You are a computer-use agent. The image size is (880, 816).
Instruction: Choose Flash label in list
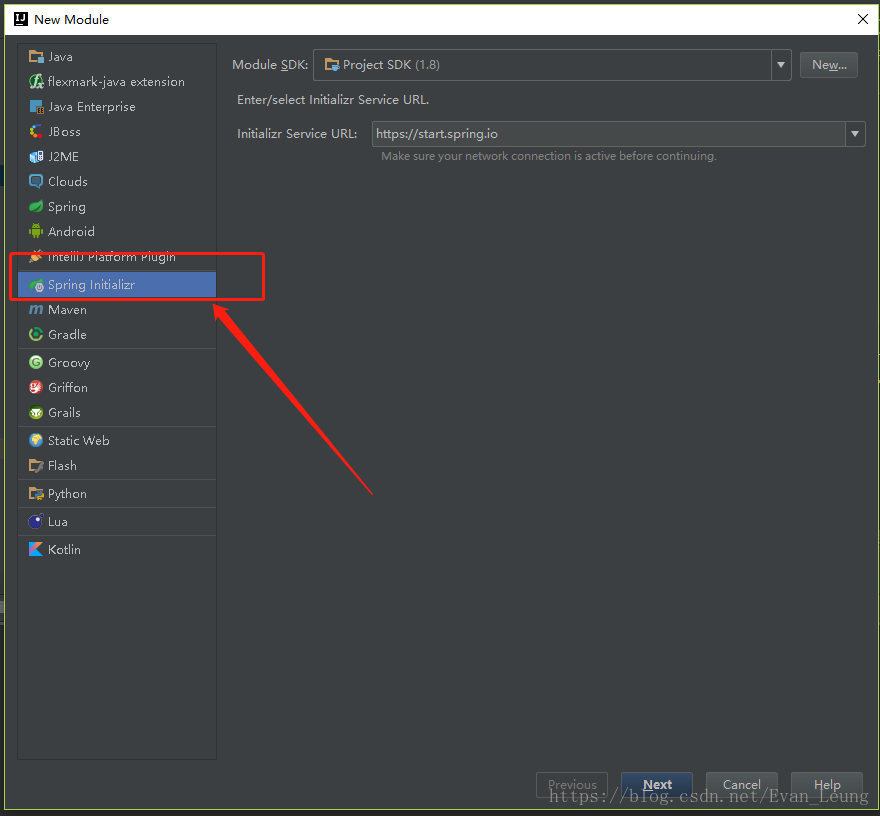coord(62,466)
